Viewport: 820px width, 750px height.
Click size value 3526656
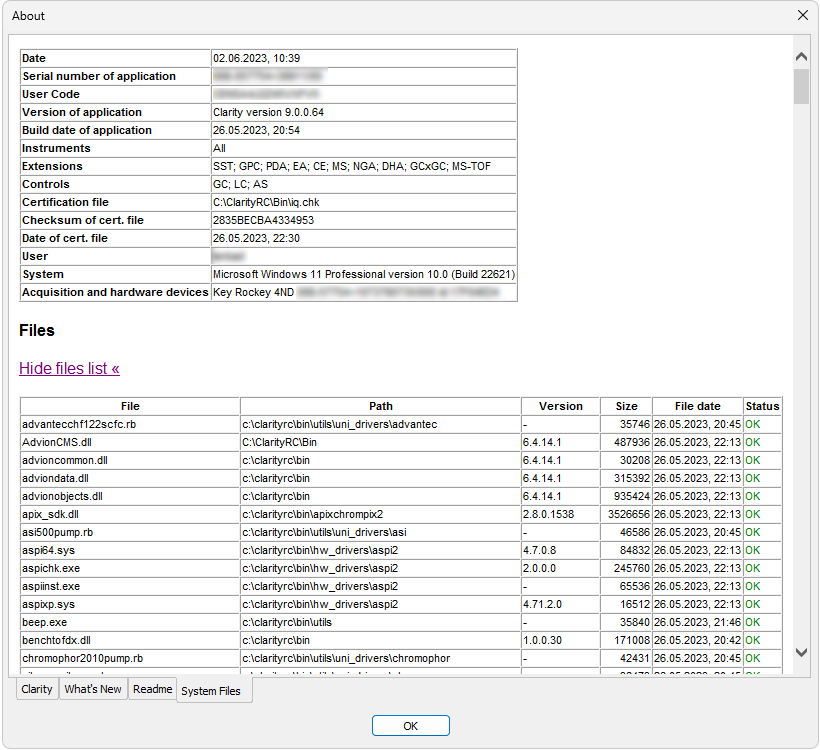(x=629, y=514)
